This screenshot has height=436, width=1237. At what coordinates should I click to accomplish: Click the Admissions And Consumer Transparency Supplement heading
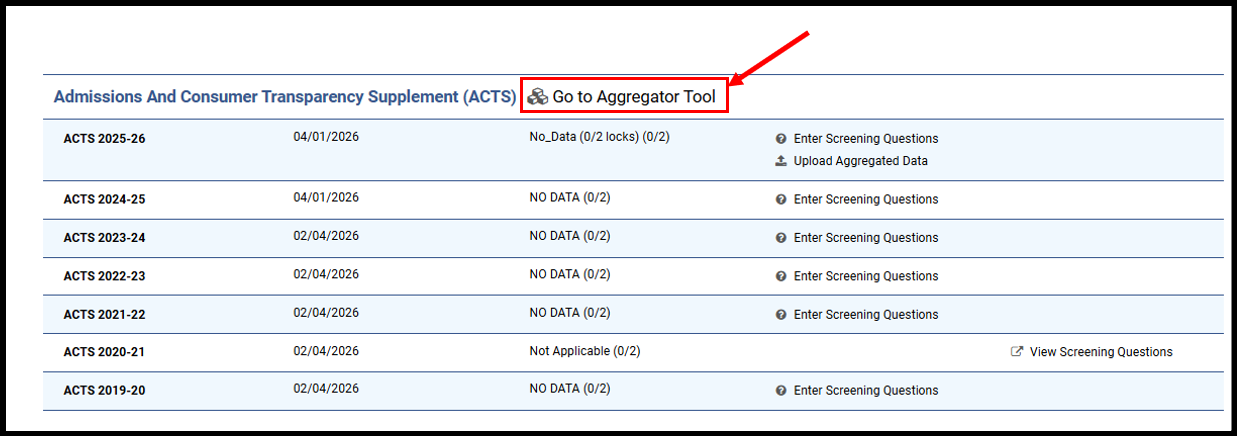tap(284, 97)
